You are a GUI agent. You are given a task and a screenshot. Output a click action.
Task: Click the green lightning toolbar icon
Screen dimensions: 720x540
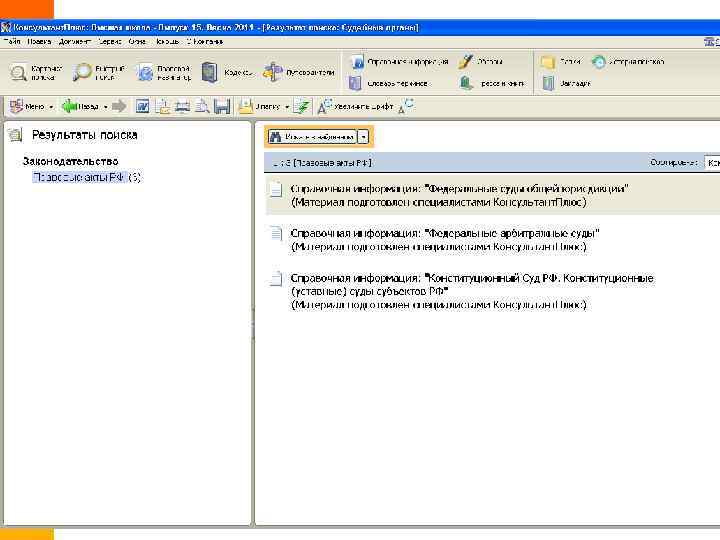(x=303, y=107)
